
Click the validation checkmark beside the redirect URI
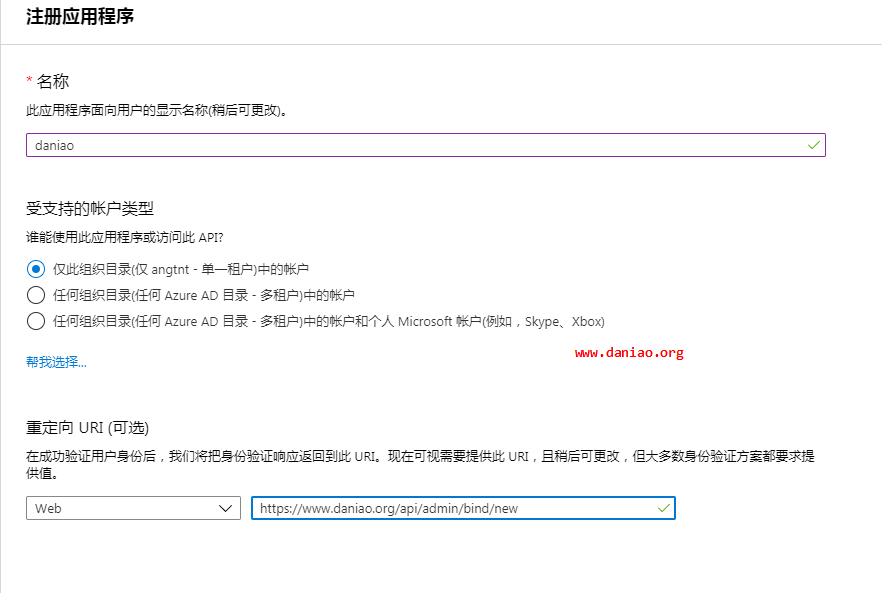[x=662, y=508]
